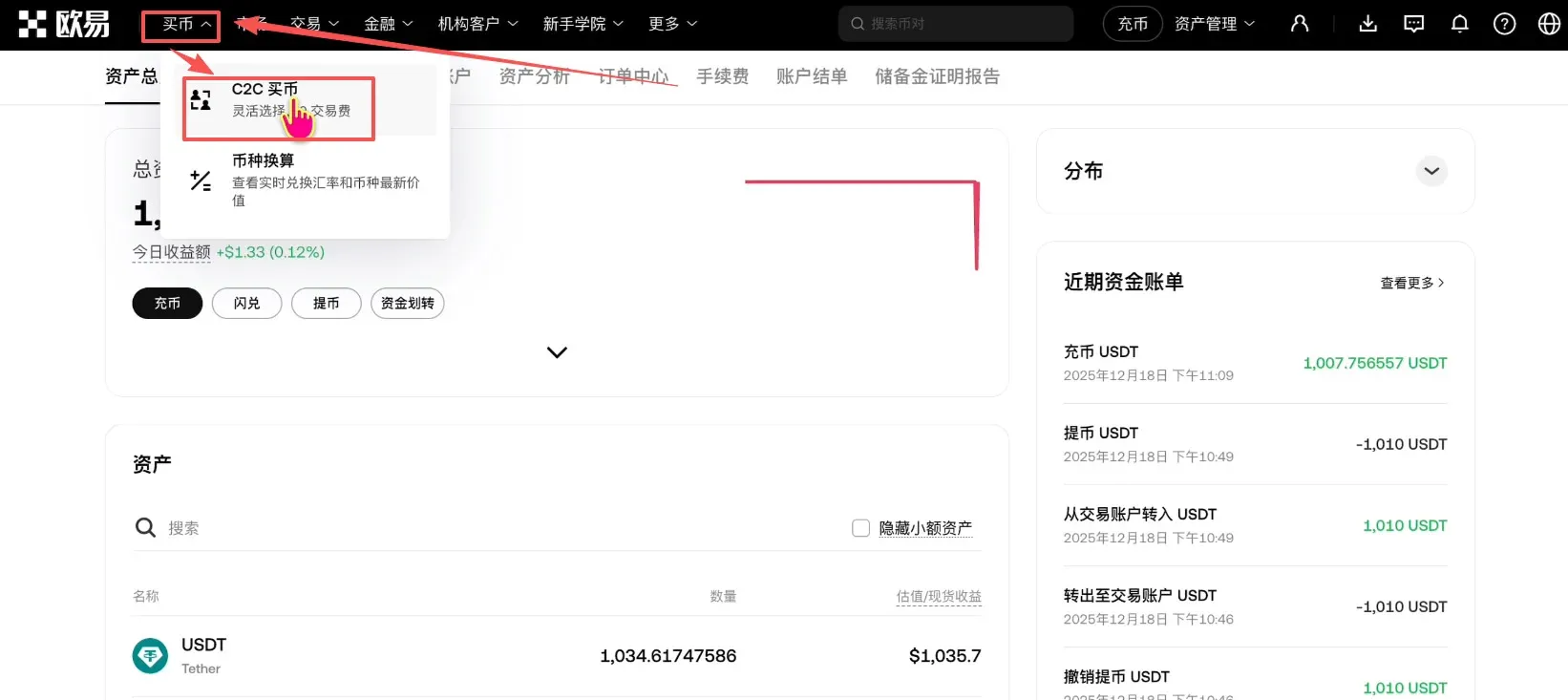Open the 资产管理 dropdown
Viewport: 1568px width, 700px height.
tap(1214, 24)
